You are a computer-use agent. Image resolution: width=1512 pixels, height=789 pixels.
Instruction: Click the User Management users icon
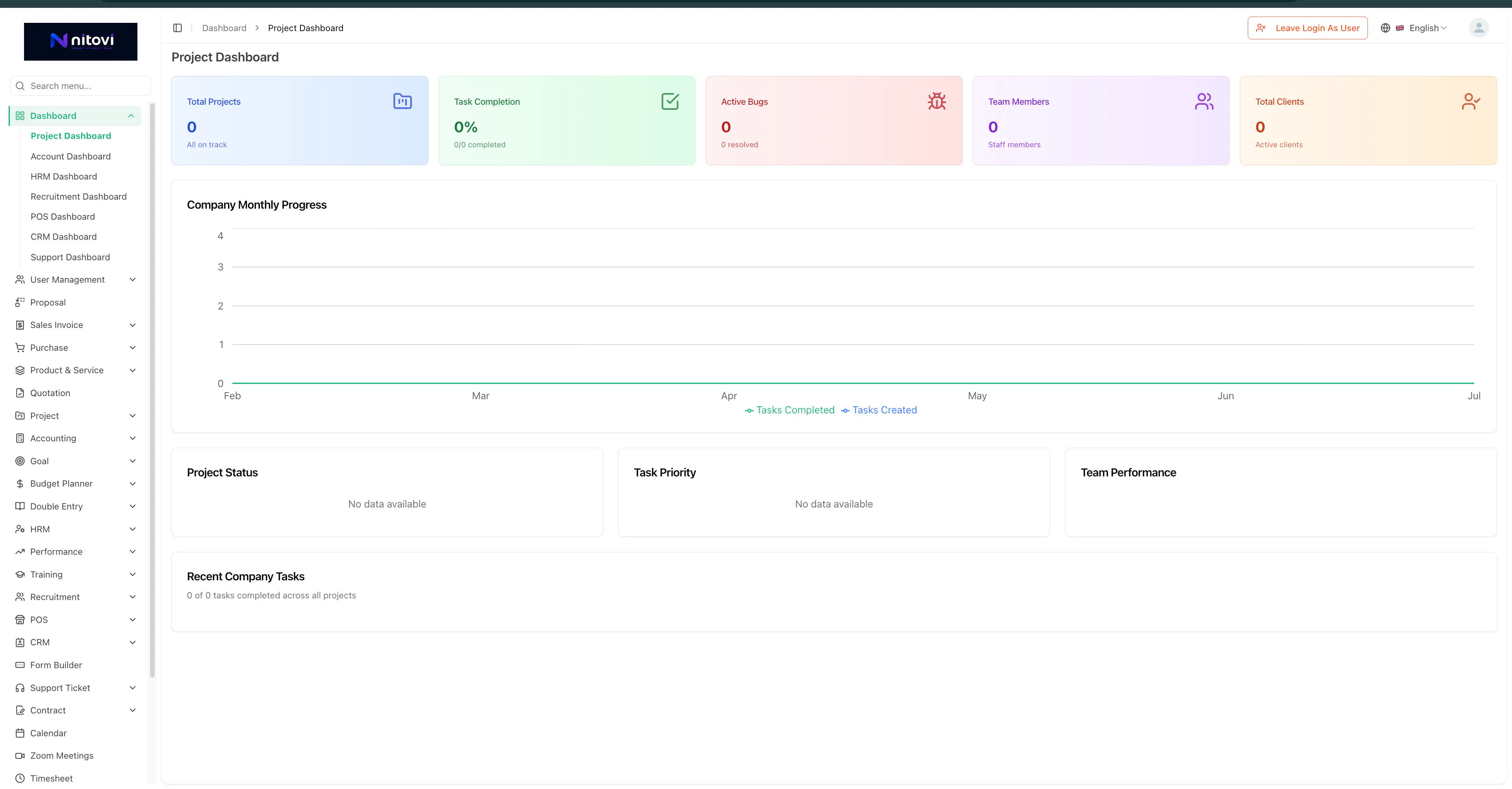coord(20,280)
